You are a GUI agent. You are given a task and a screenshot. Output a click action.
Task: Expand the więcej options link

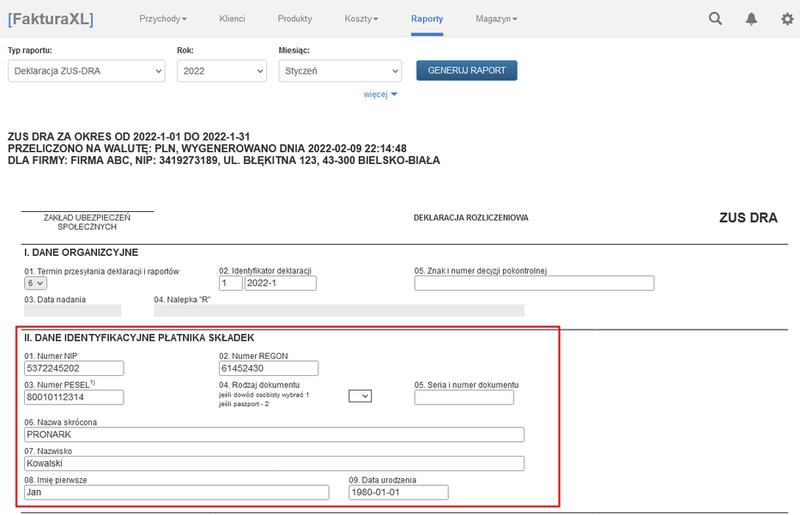click(380, 94)
